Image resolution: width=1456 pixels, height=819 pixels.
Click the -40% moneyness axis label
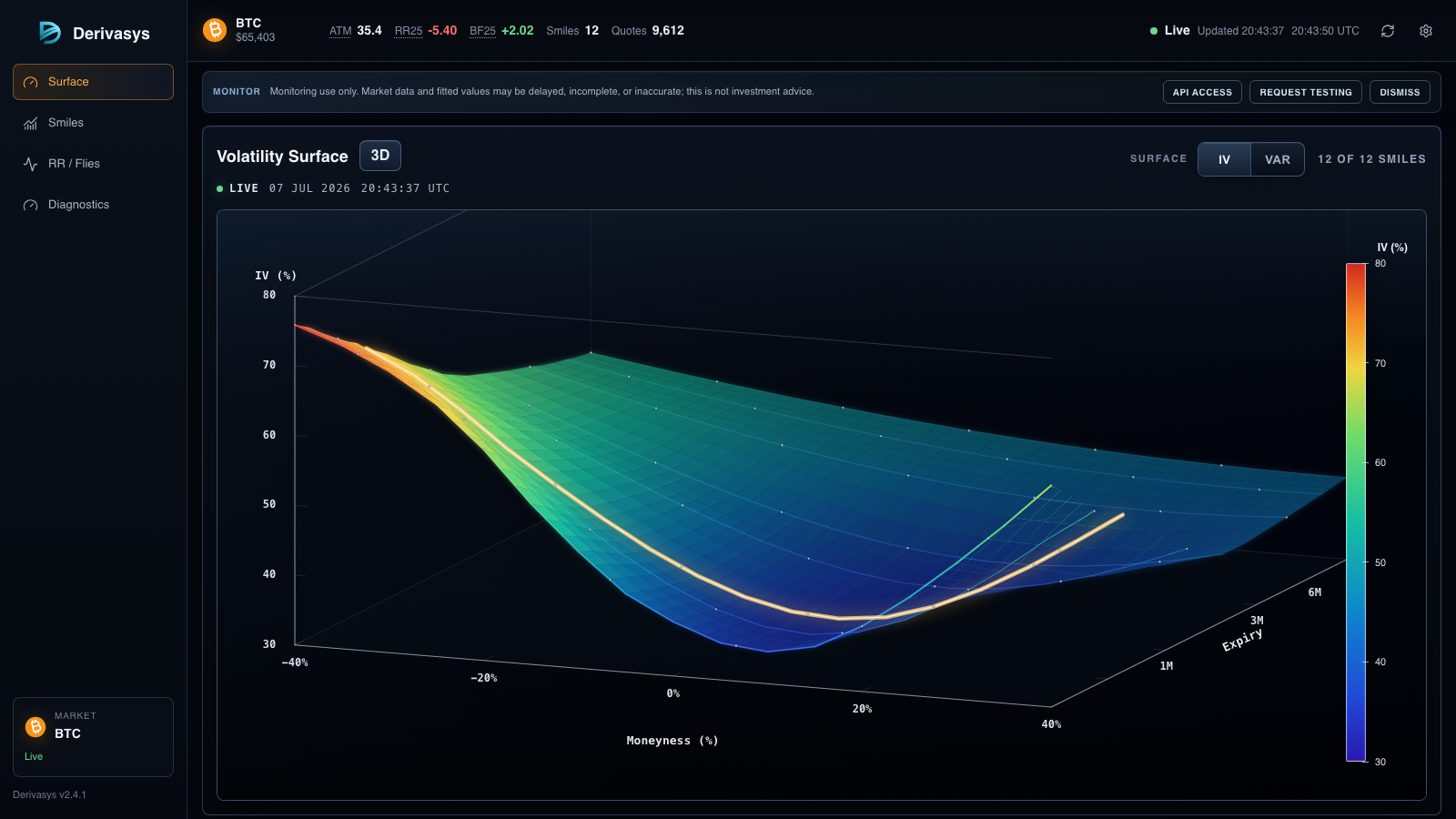[x=295, y=662]
